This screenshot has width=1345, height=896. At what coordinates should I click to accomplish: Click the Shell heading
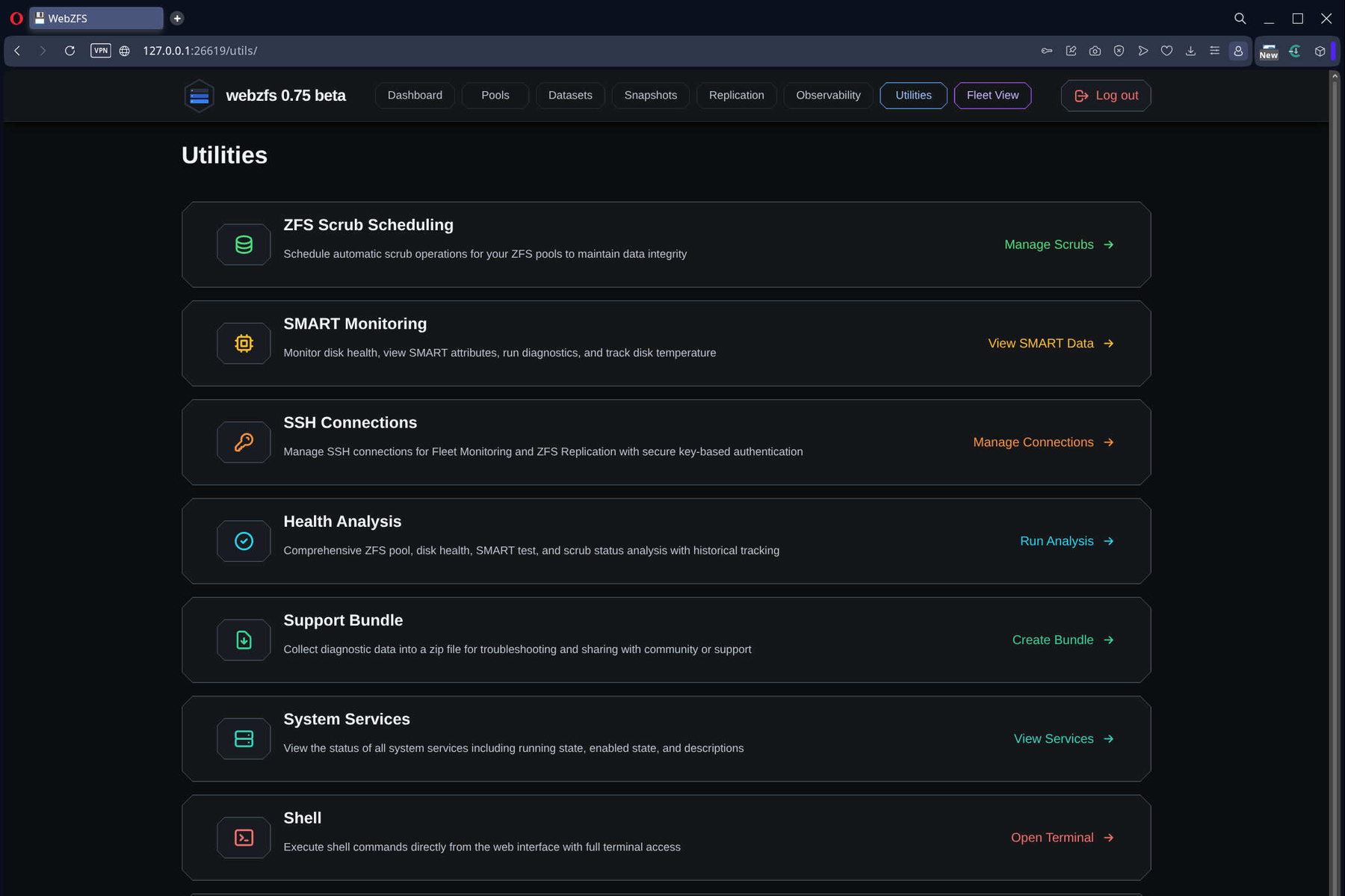point(302,818)
